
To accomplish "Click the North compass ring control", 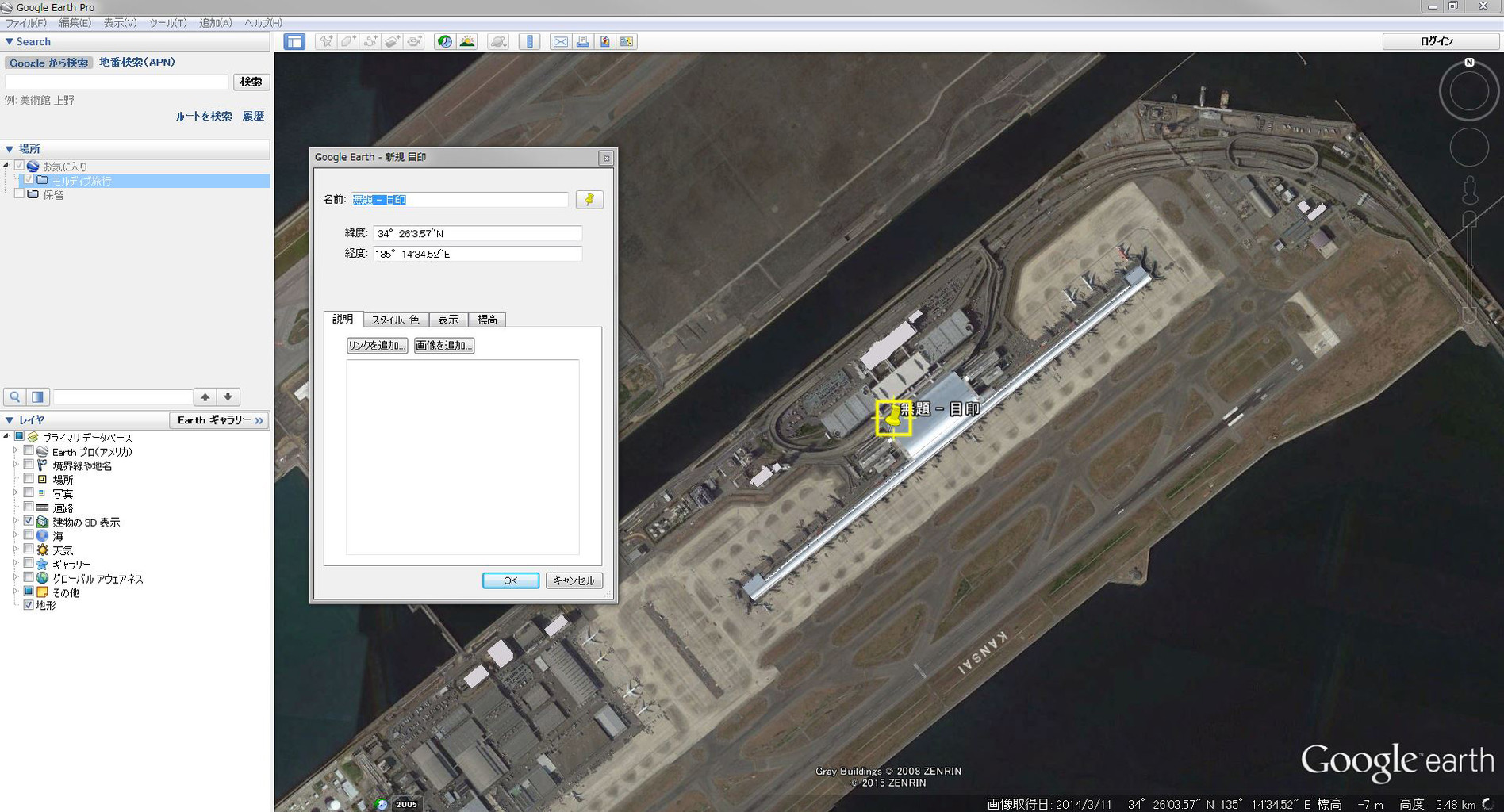I will point(1469,93).
